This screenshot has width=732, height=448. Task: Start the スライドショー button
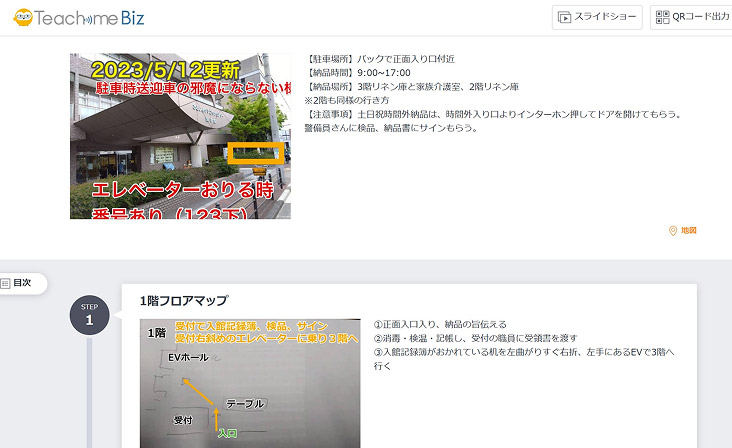[x=597, y=17]
